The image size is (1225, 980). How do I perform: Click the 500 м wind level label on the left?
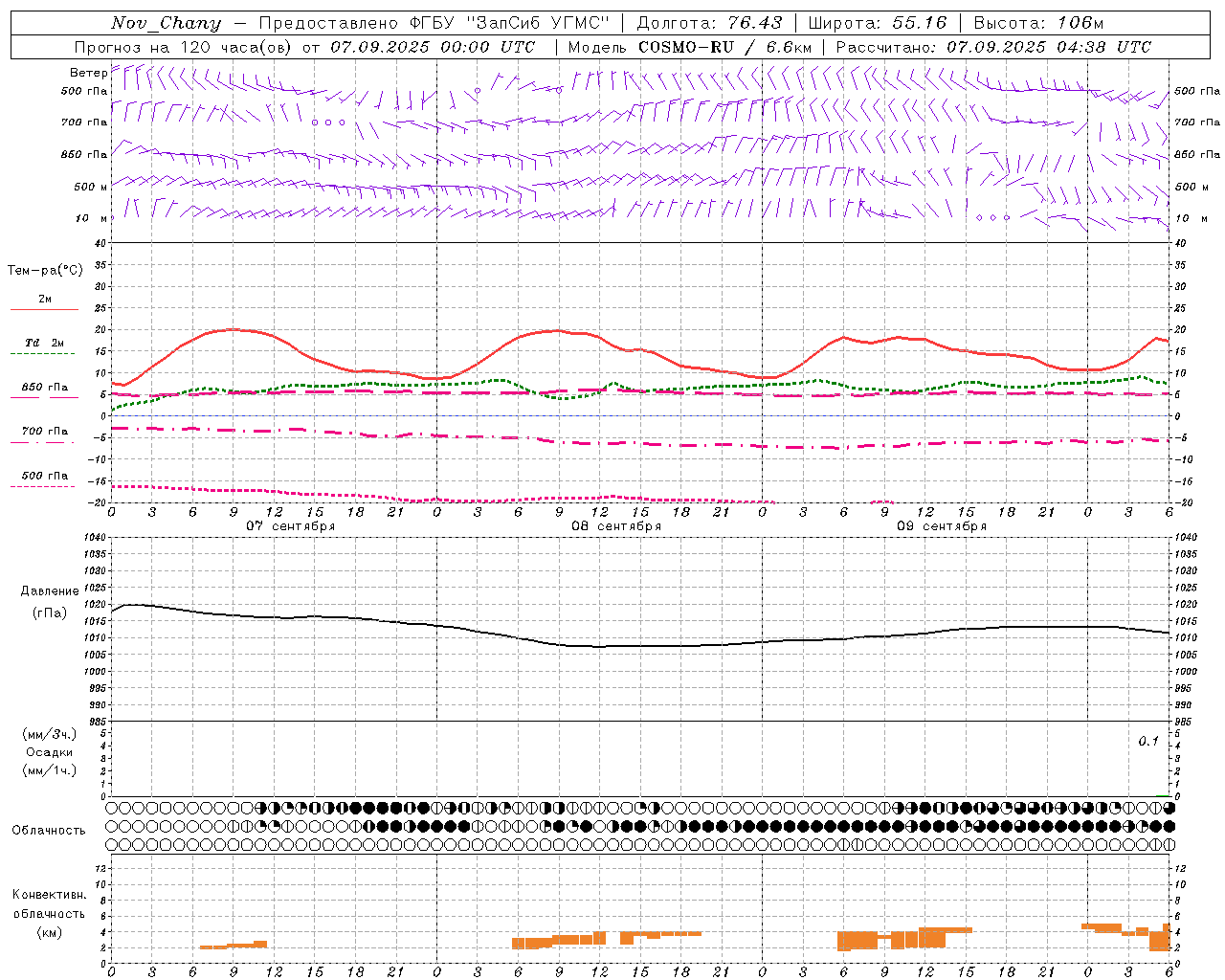(x=91, y=188)
